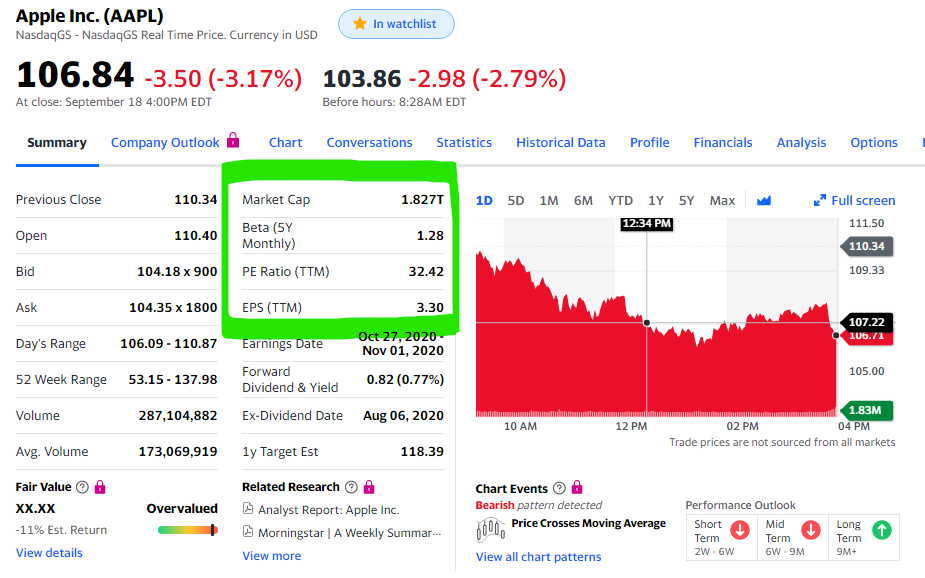The width and height of the screenshot is (925, 578).
Task: Click View more under Related Research
Action: [x=271, y=556]
